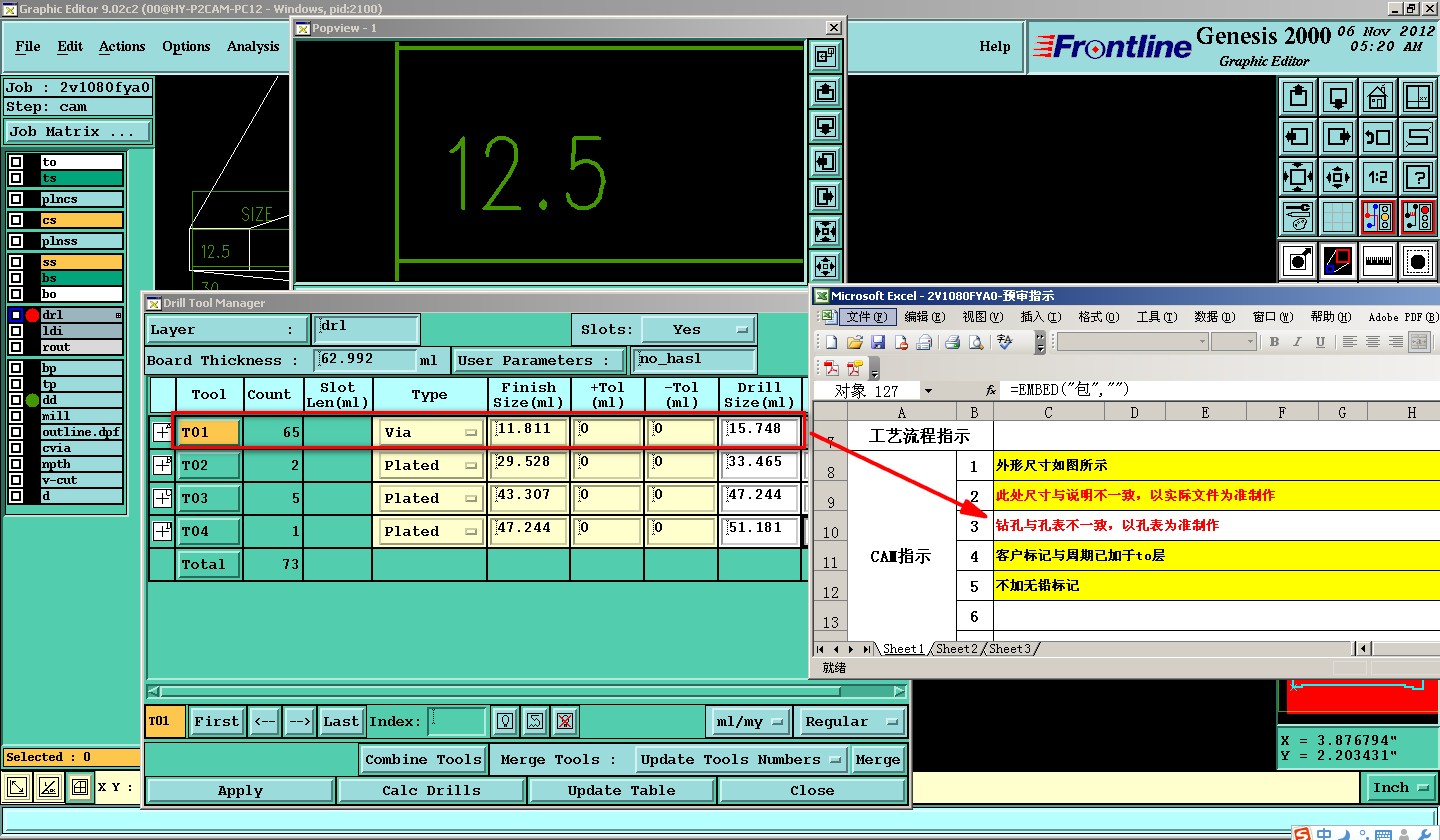The height and width of the screenshot is (840, 1440).
Task: Click the red and blue square area zoom icon
Action: [1338, 261]
